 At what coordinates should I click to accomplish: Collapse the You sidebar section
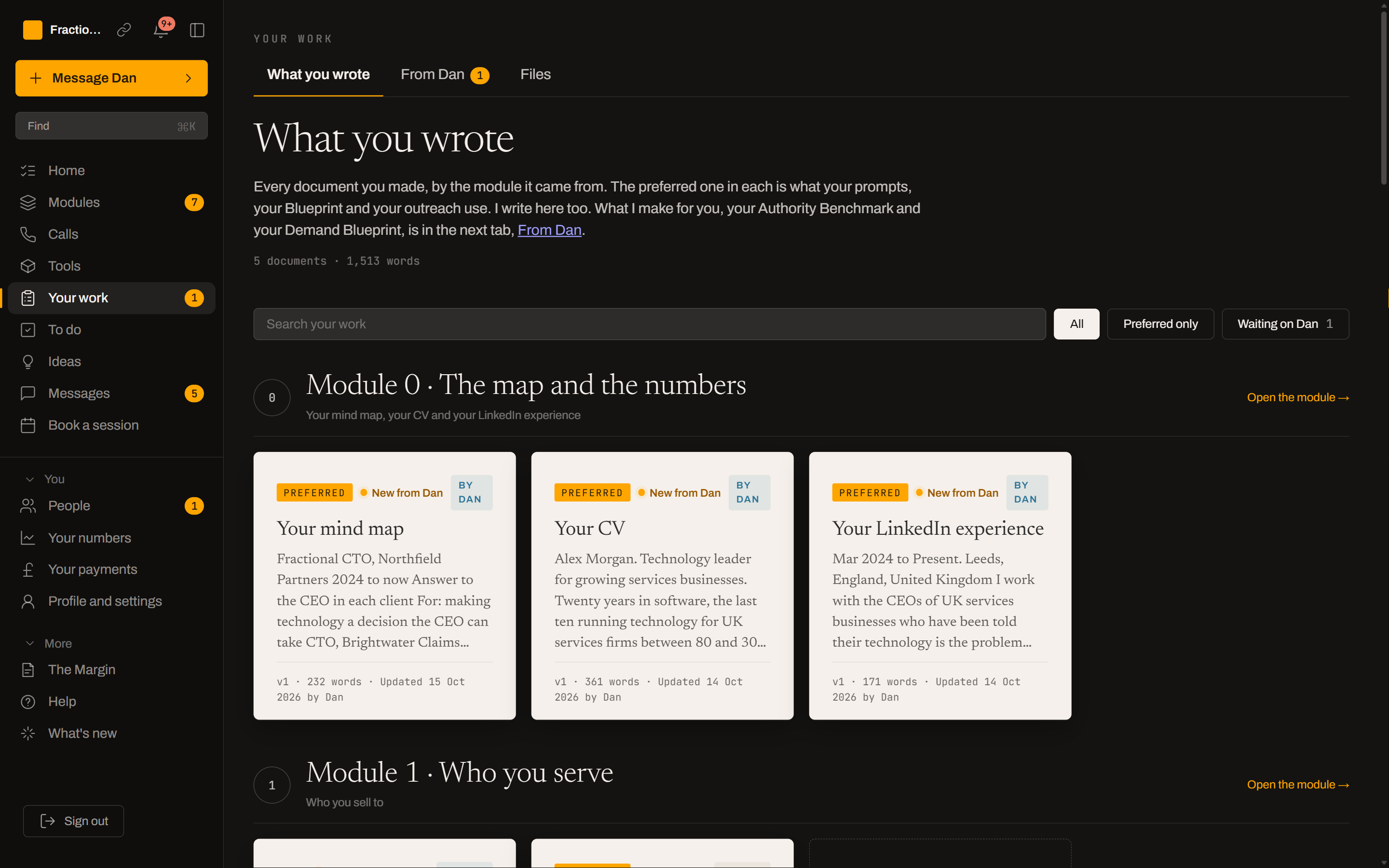point(45,479)
